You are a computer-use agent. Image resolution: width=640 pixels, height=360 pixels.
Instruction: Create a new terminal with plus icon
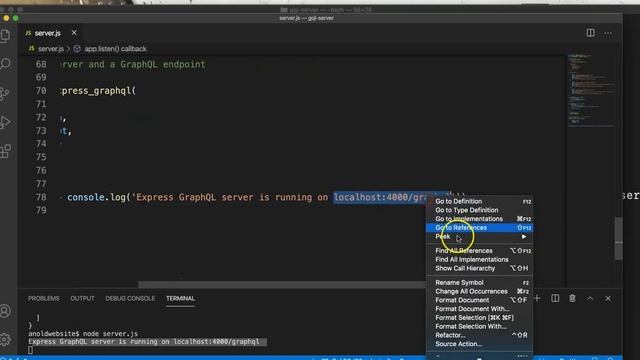click(x=537, y=298)
